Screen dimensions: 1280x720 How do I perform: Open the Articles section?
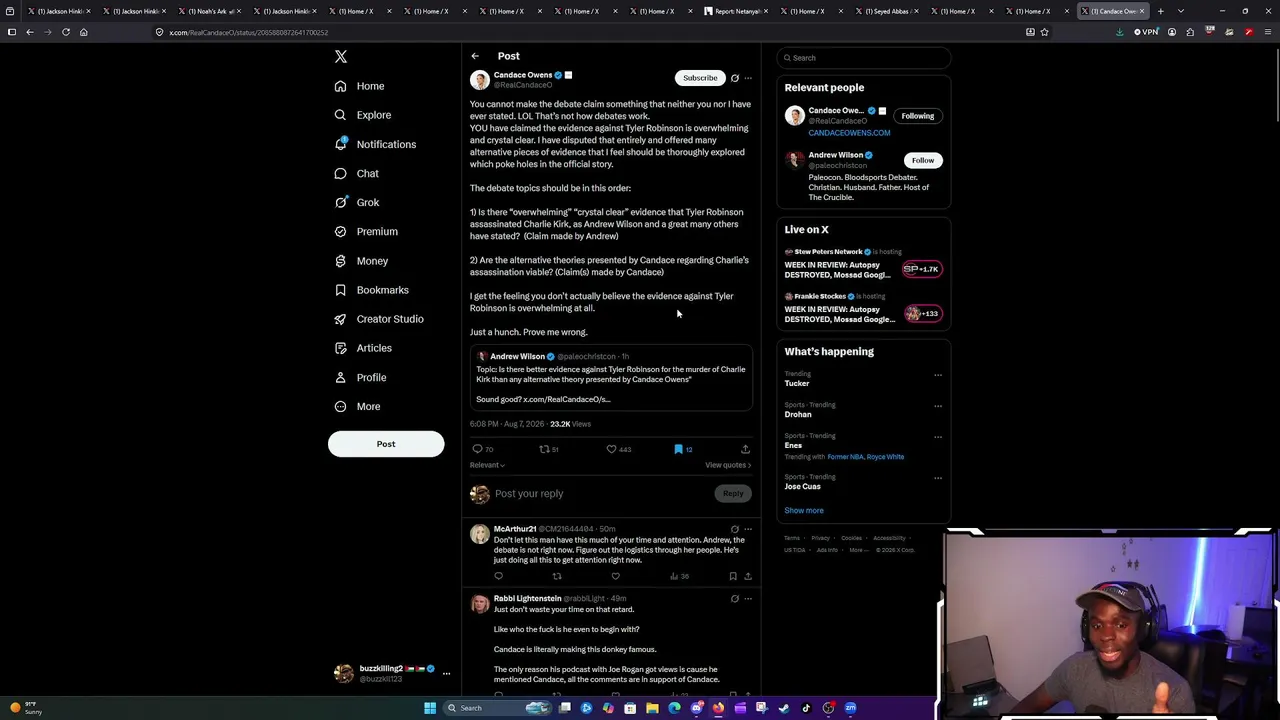click(x=364, y=348)
